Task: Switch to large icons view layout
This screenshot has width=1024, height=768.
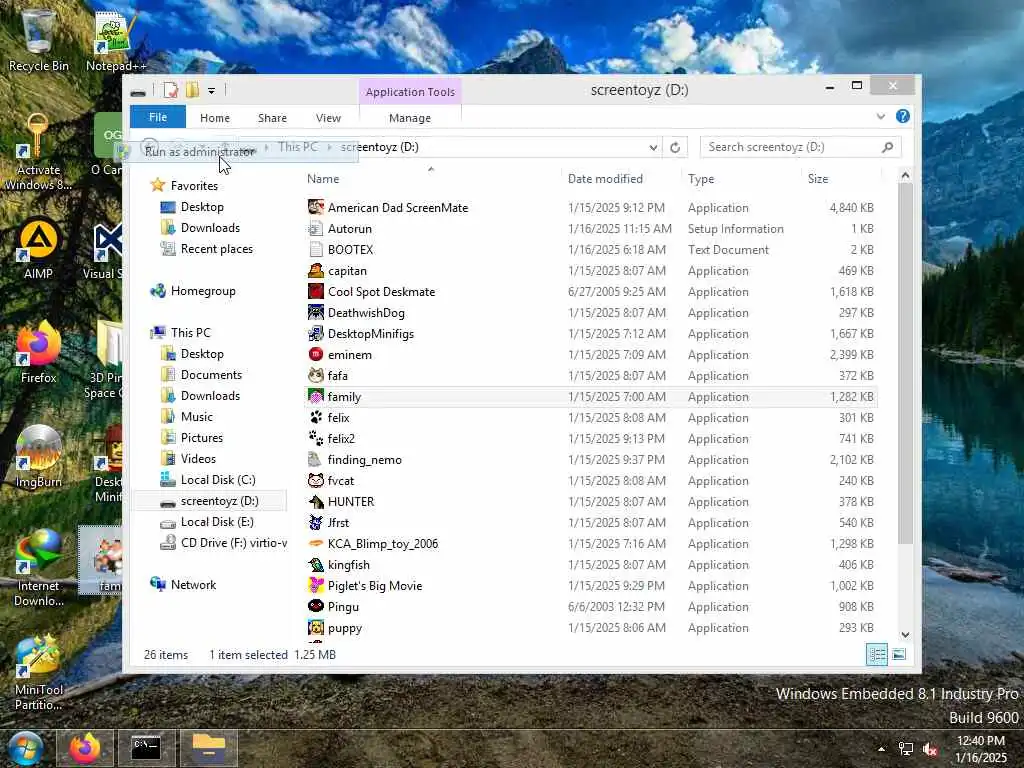Action: pyautogui.click(x=899, y=654)
